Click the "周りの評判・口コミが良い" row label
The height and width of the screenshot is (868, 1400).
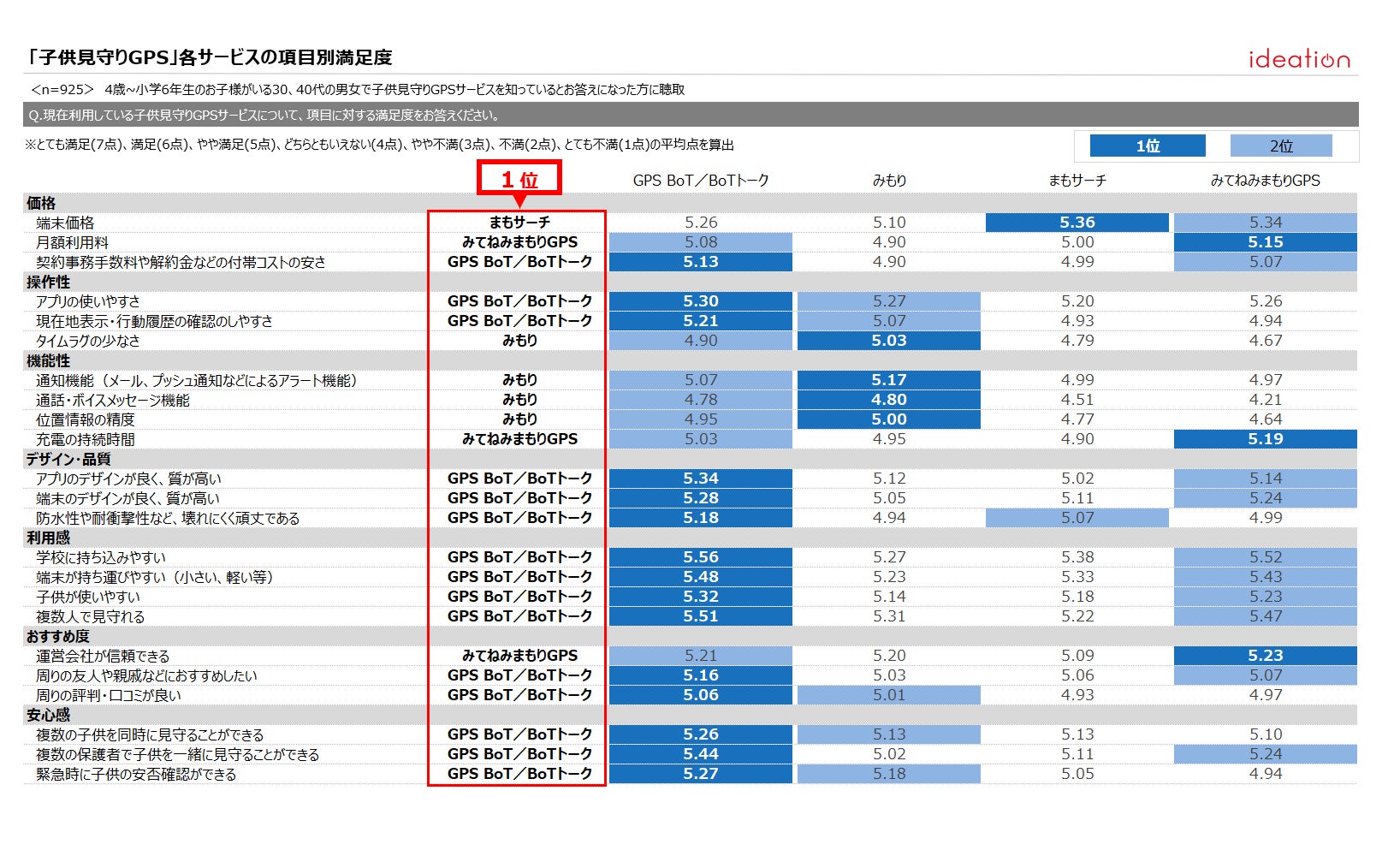[x=109, y=695]
